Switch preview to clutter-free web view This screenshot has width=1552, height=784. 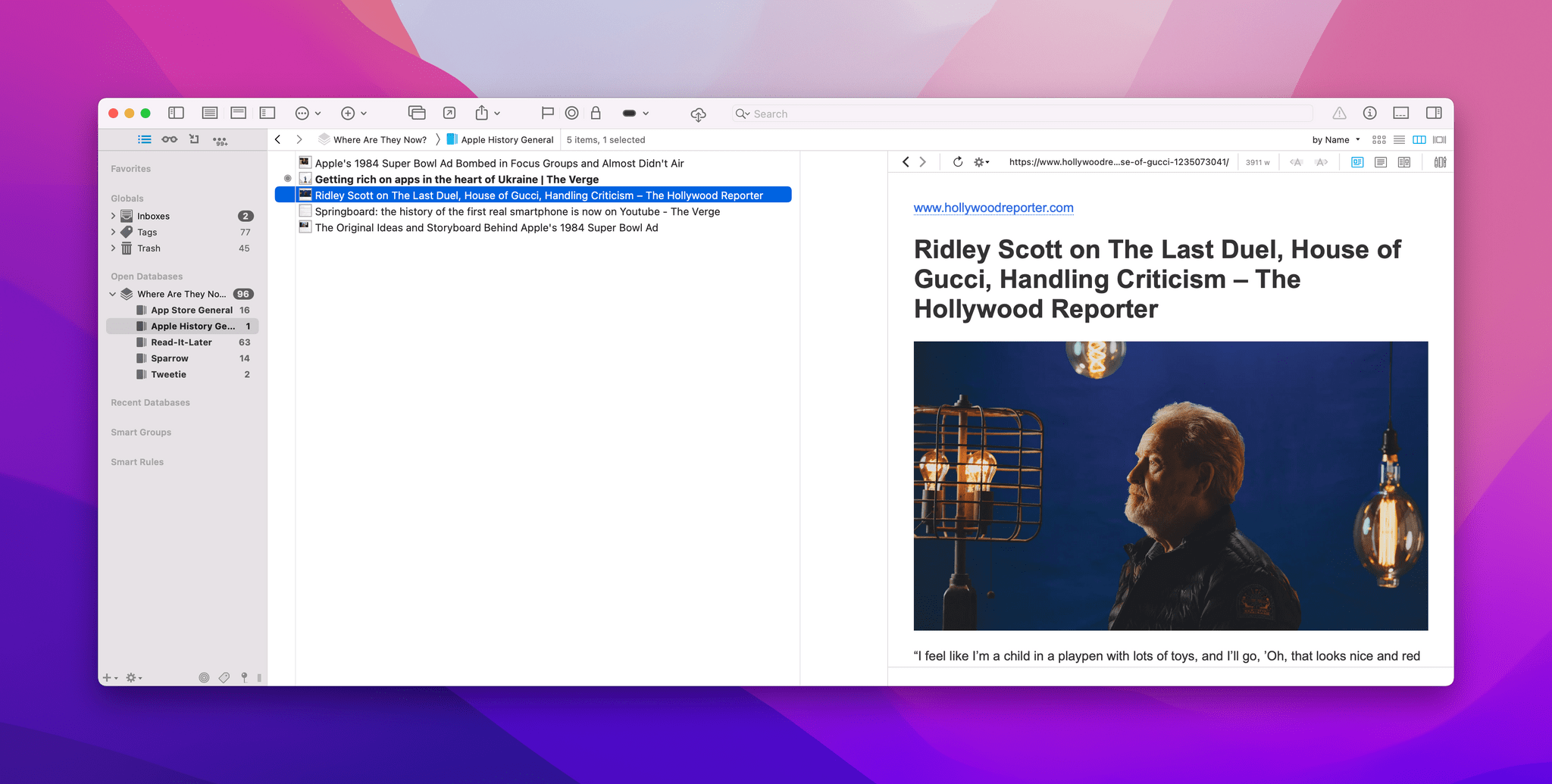pos(1357,162)
